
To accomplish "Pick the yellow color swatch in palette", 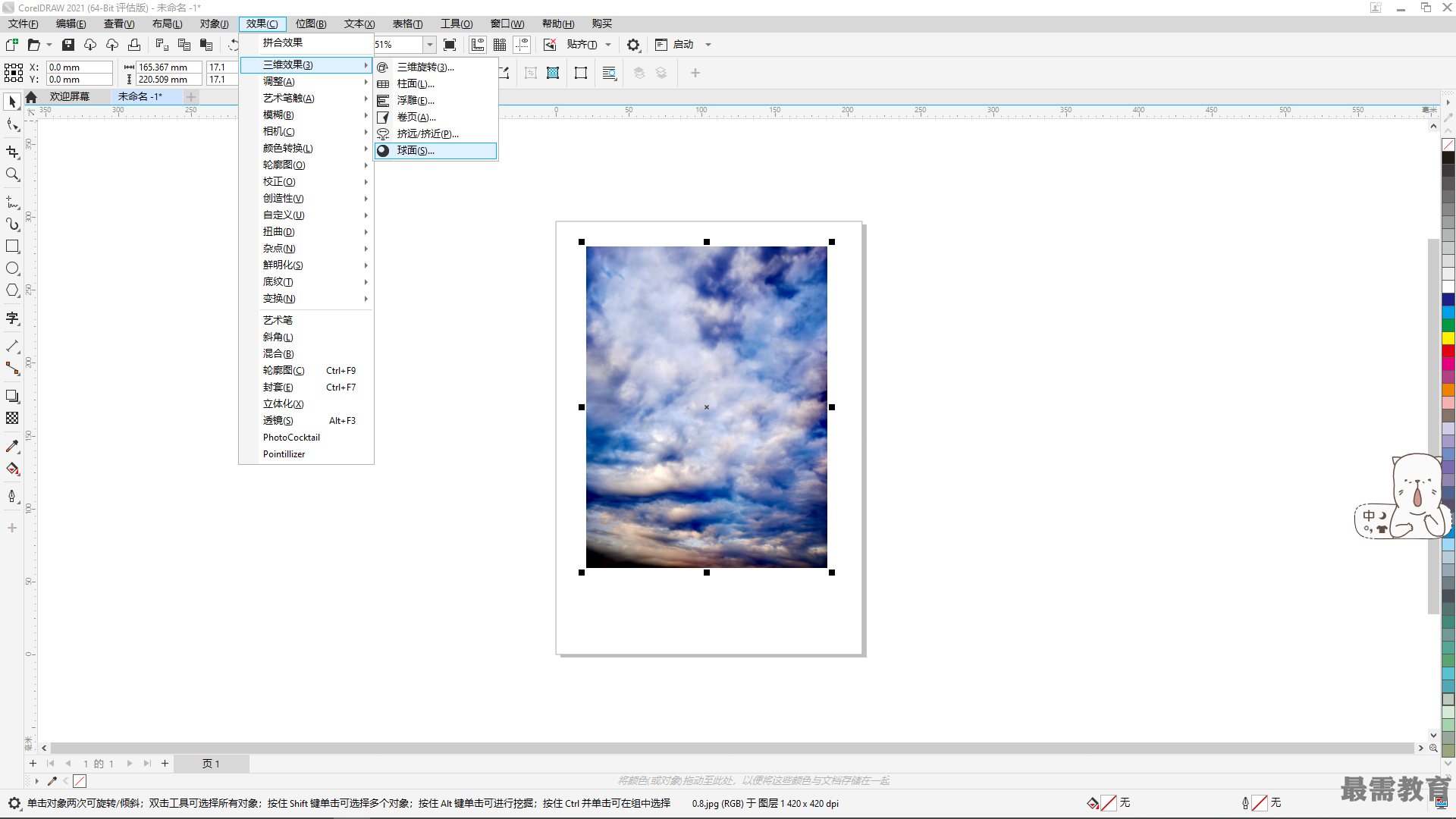I will [x=1448, y=338].
